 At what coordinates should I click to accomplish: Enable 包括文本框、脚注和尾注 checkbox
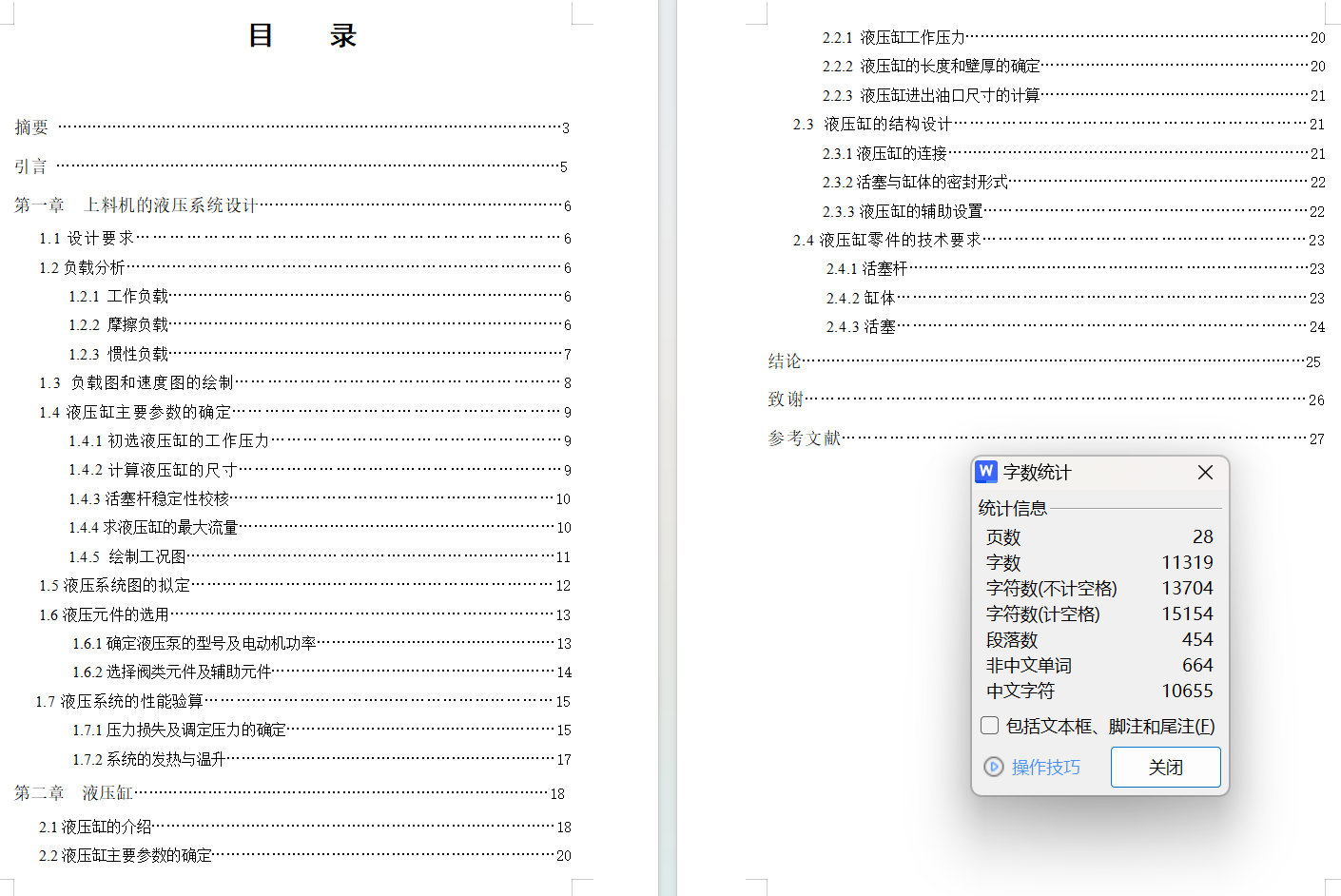pyautogui.click(x=990, y=726)
